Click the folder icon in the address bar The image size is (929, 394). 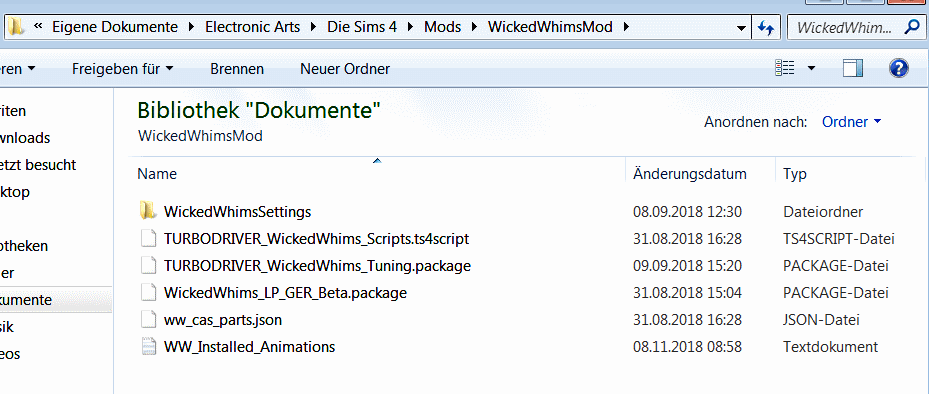click(x=16, y=27)
